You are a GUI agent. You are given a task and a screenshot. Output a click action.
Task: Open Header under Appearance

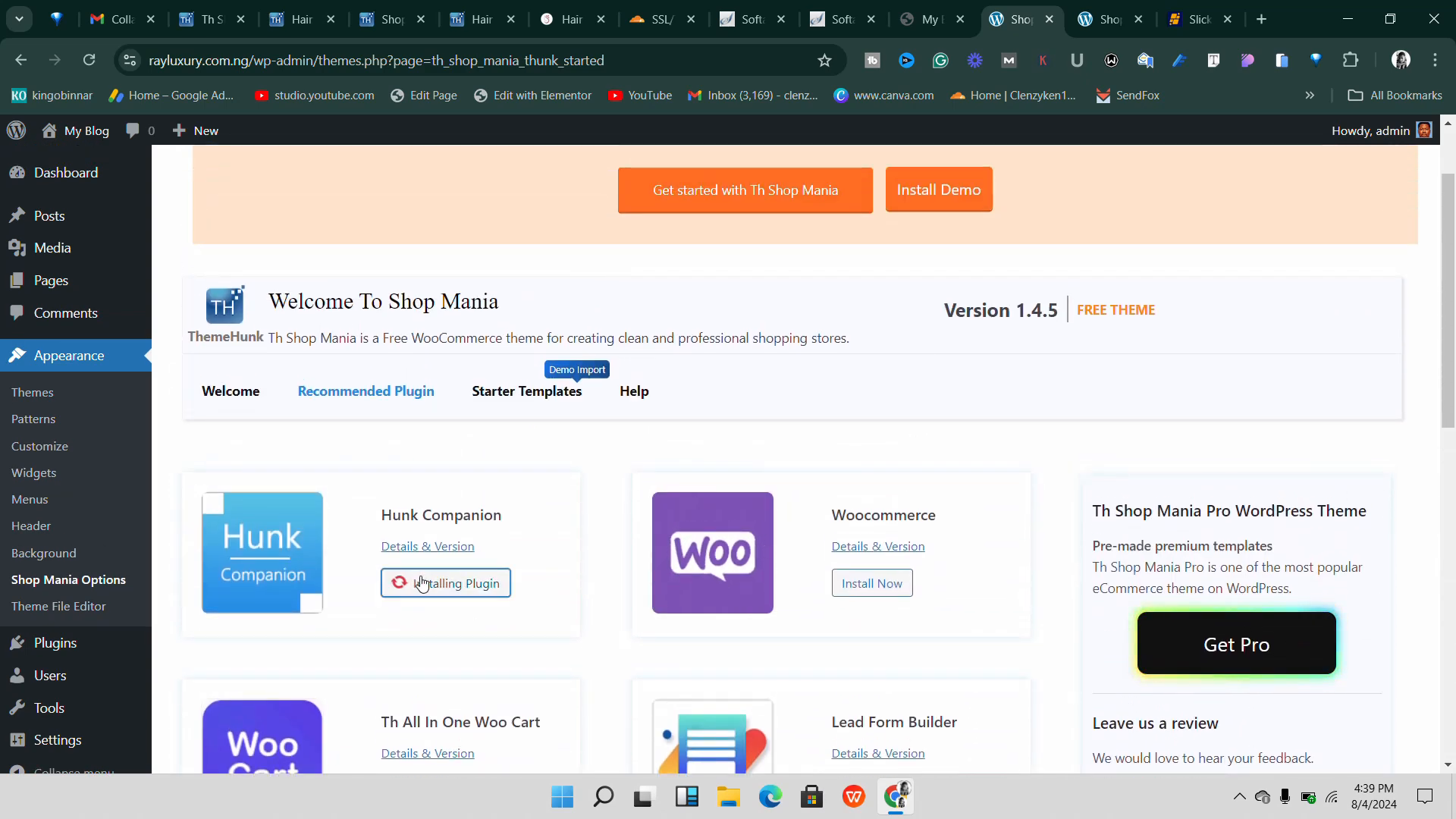tap(31, 526)
